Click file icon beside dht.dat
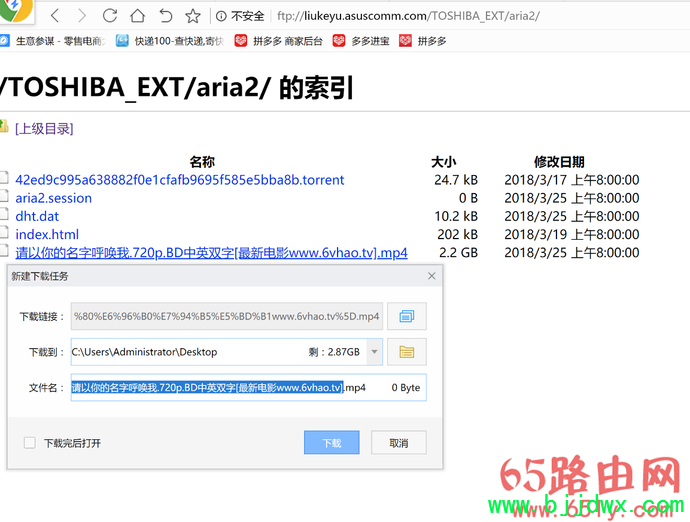 click(x=4, y=214)
